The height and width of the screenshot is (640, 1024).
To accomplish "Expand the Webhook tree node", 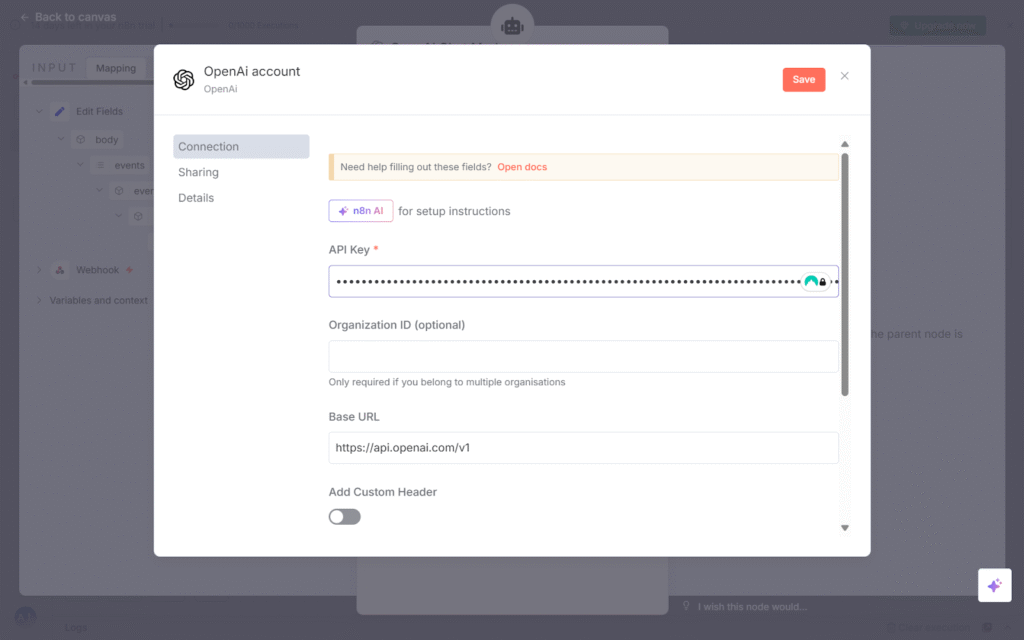I will click(39, 270).
